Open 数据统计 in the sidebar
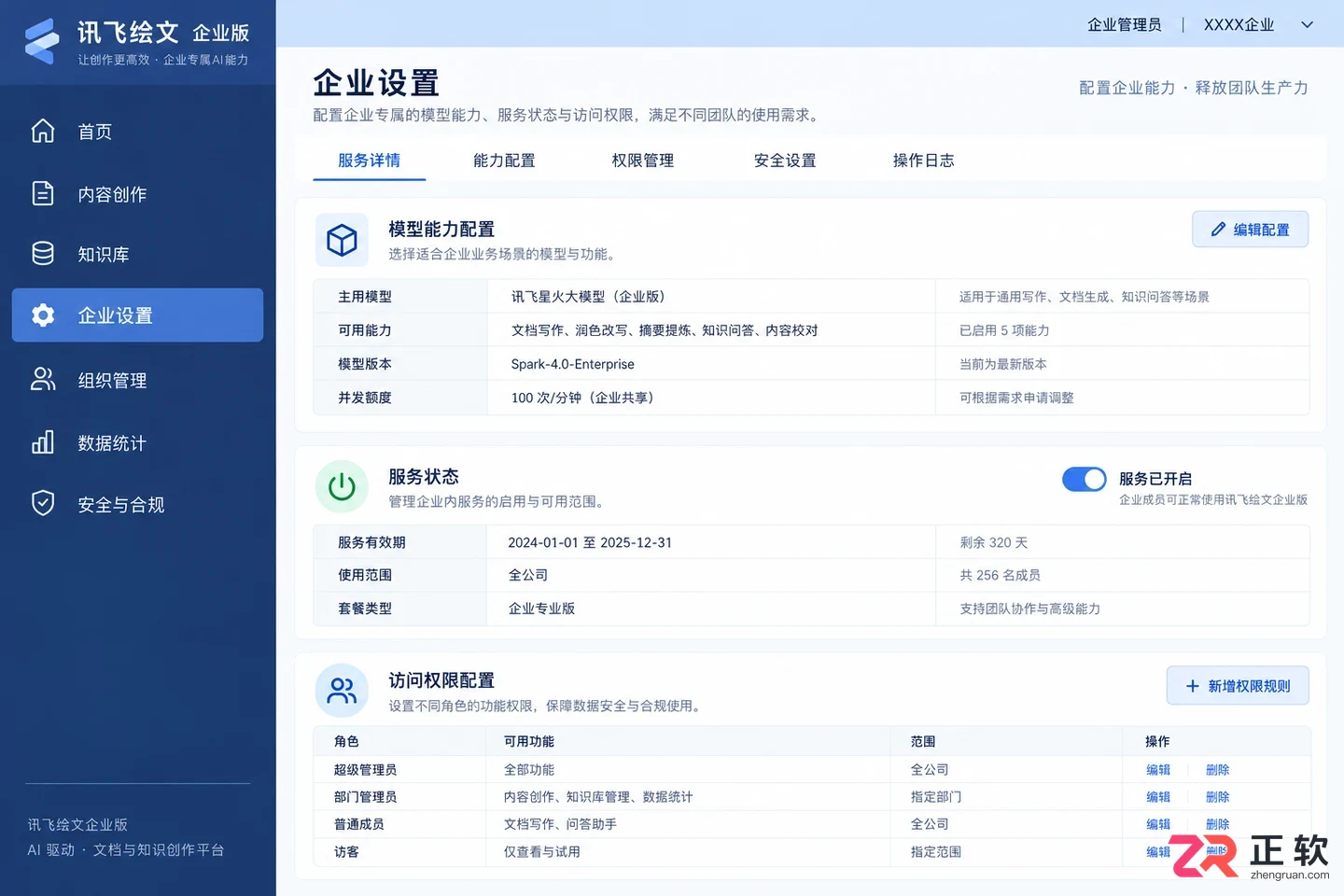This screenshot has width=1344, height=896. pos(137,442)
